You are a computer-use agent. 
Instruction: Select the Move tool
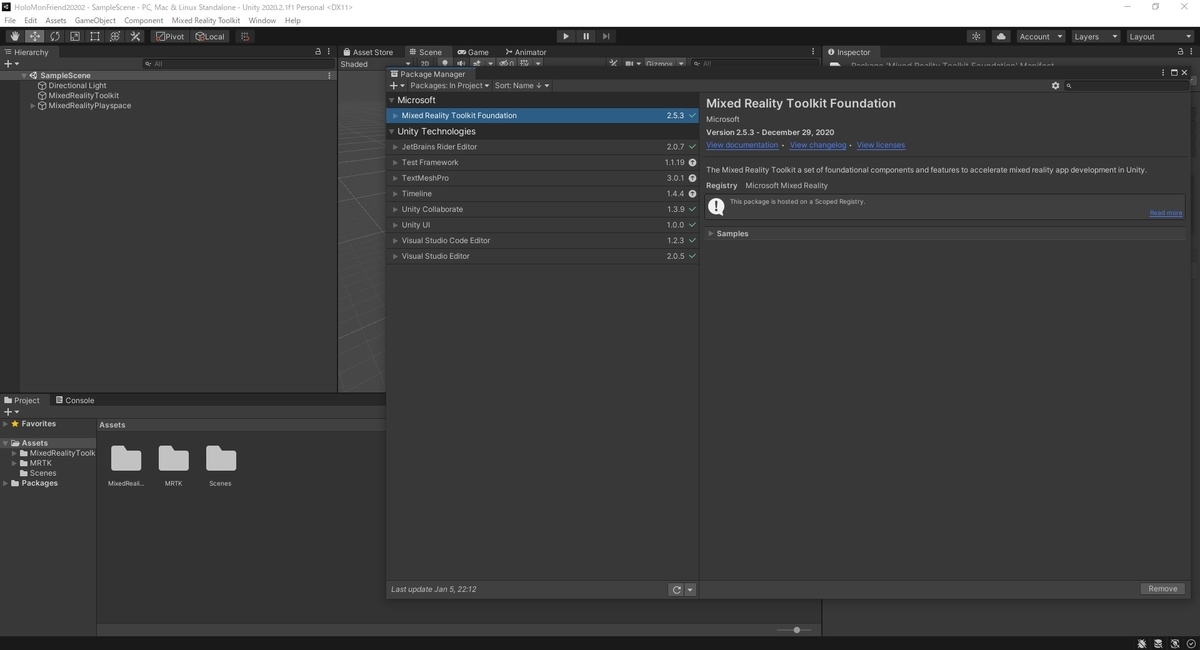click(x=35, y=36)
